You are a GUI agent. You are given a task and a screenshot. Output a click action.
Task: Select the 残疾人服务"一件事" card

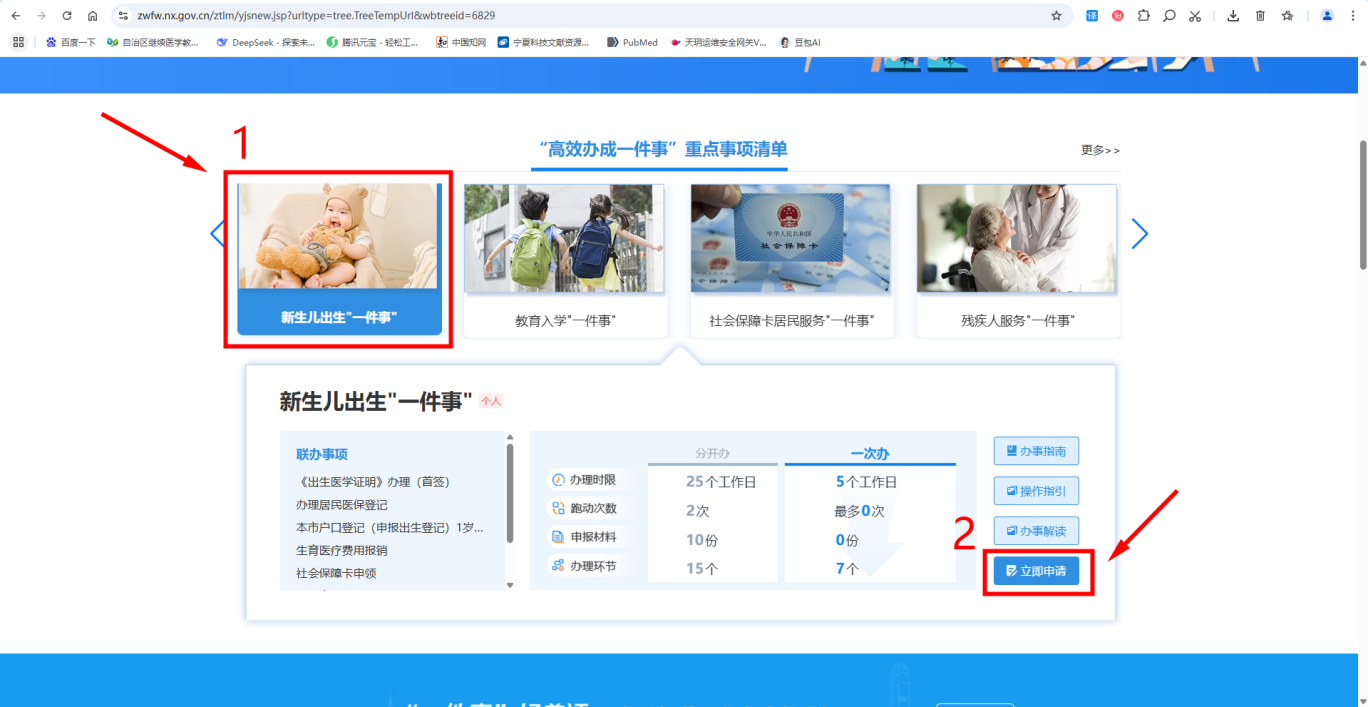pyautogui.click(x=1017, y=261)
